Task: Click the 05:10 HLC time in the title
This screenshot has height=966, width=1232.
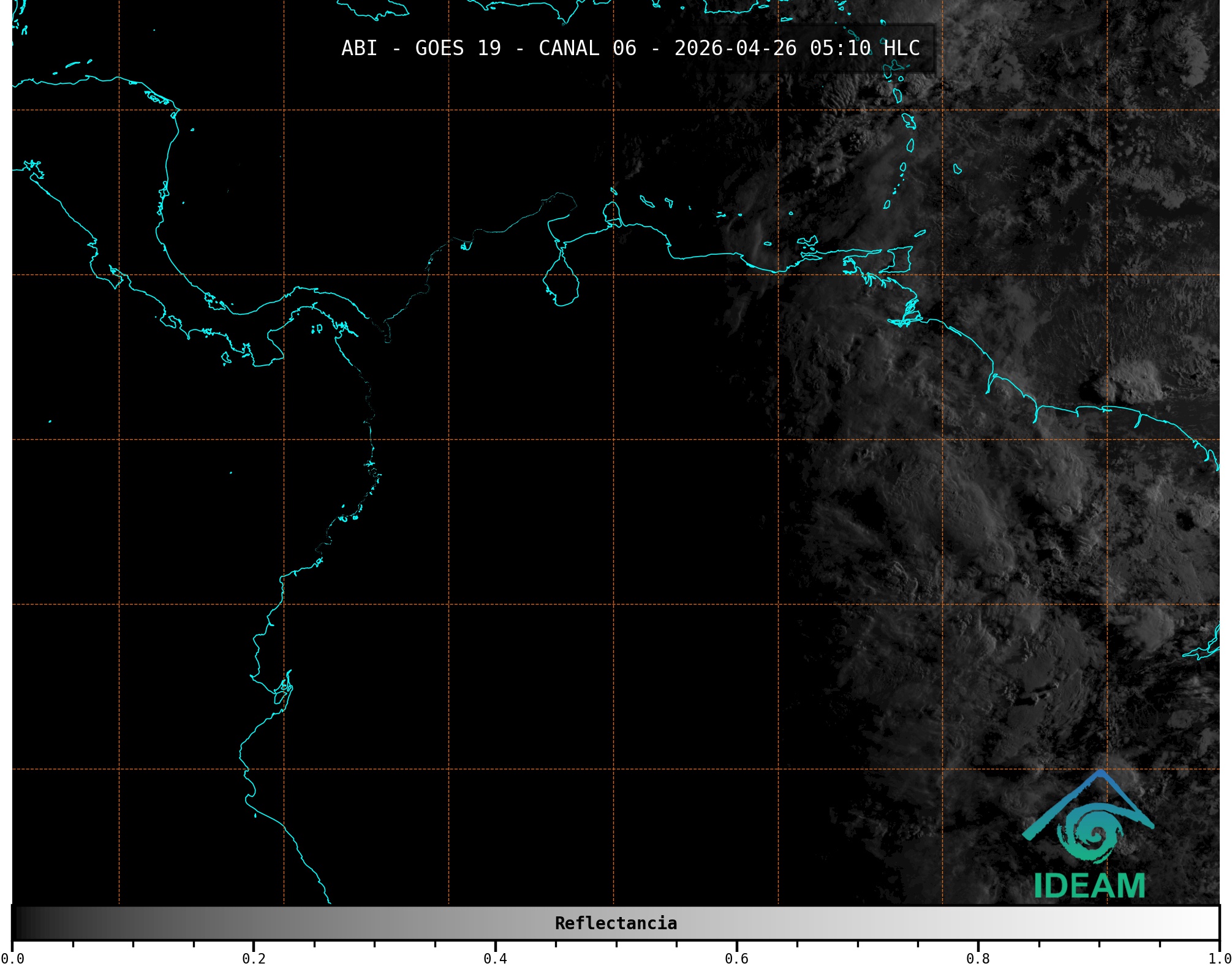Action: 864,48
